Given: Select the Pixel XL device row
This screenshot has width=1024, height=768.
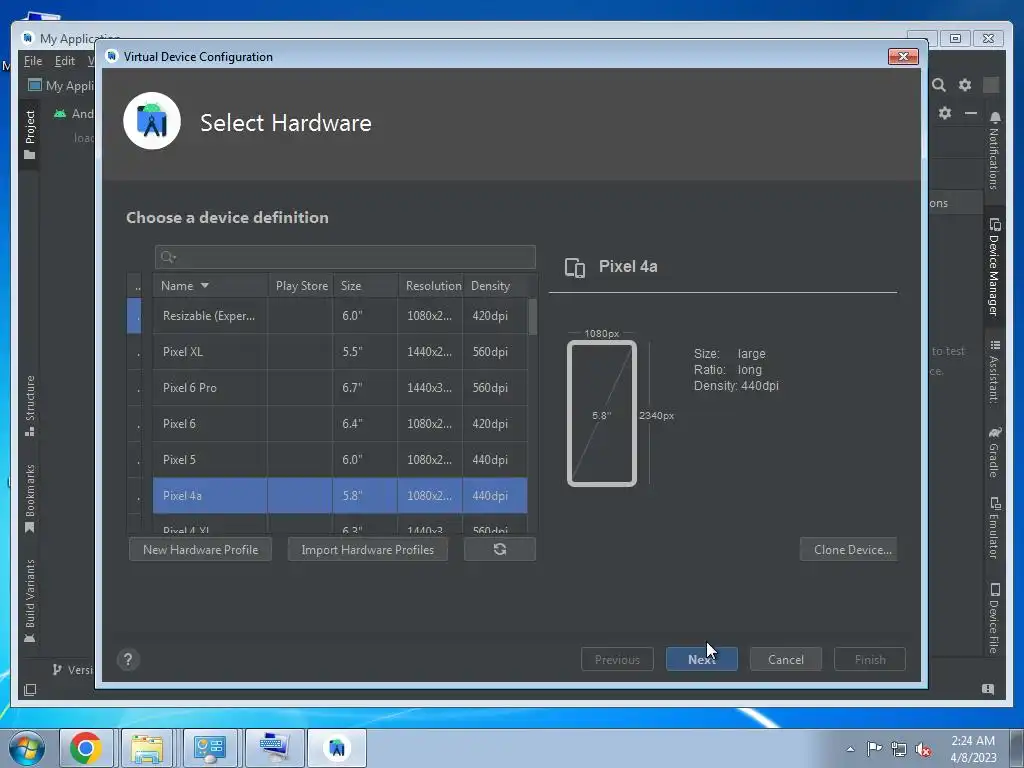Looking at the screenshot, I should [x=340, y=351].
